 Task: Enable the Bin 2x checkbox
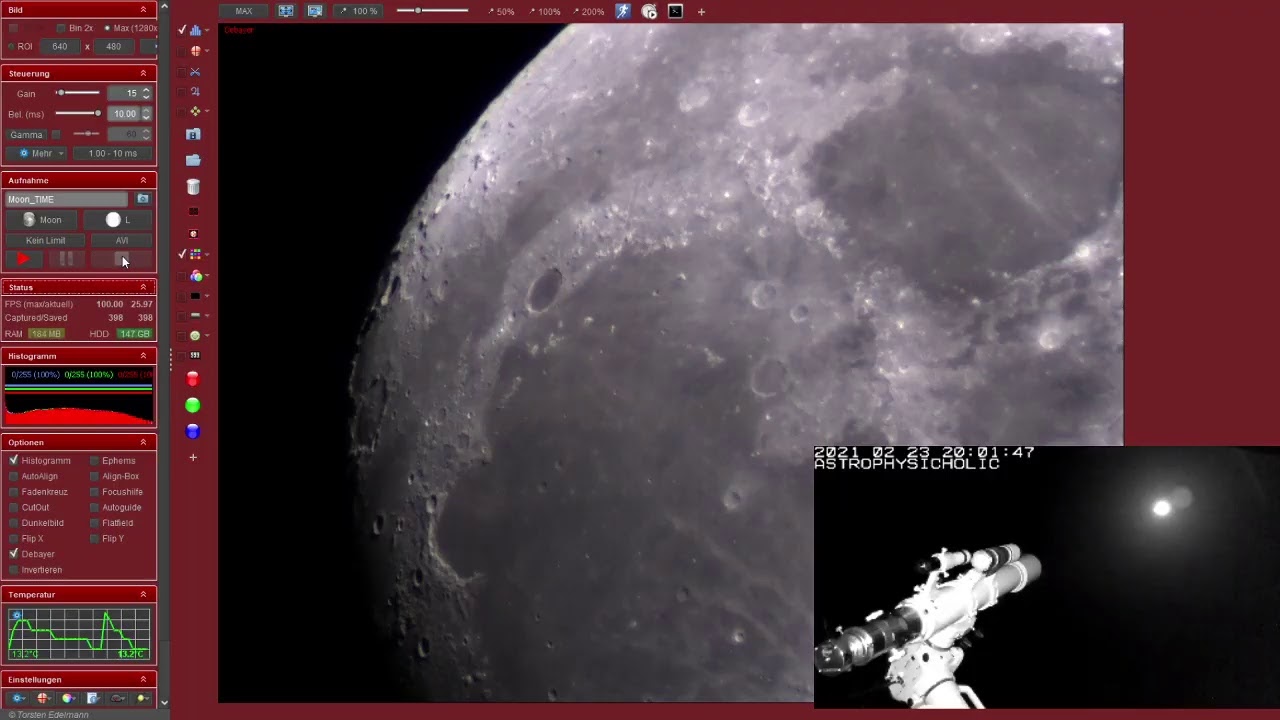click(x=61, y=28)
